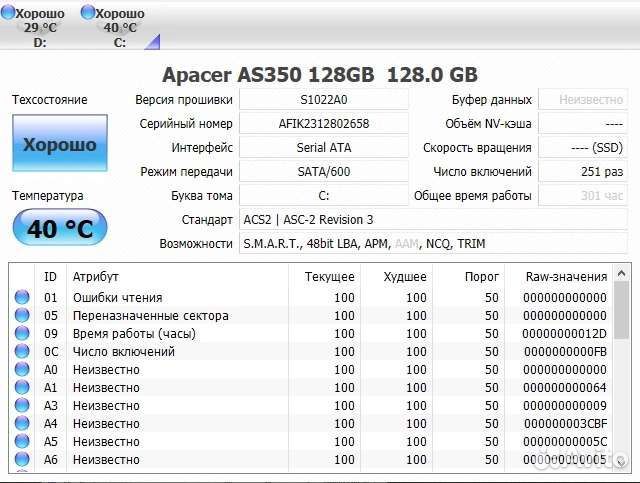Viewport: 640px width, 483px height.
Task: Select the D: drive at 29 °C
Action: 33,27
